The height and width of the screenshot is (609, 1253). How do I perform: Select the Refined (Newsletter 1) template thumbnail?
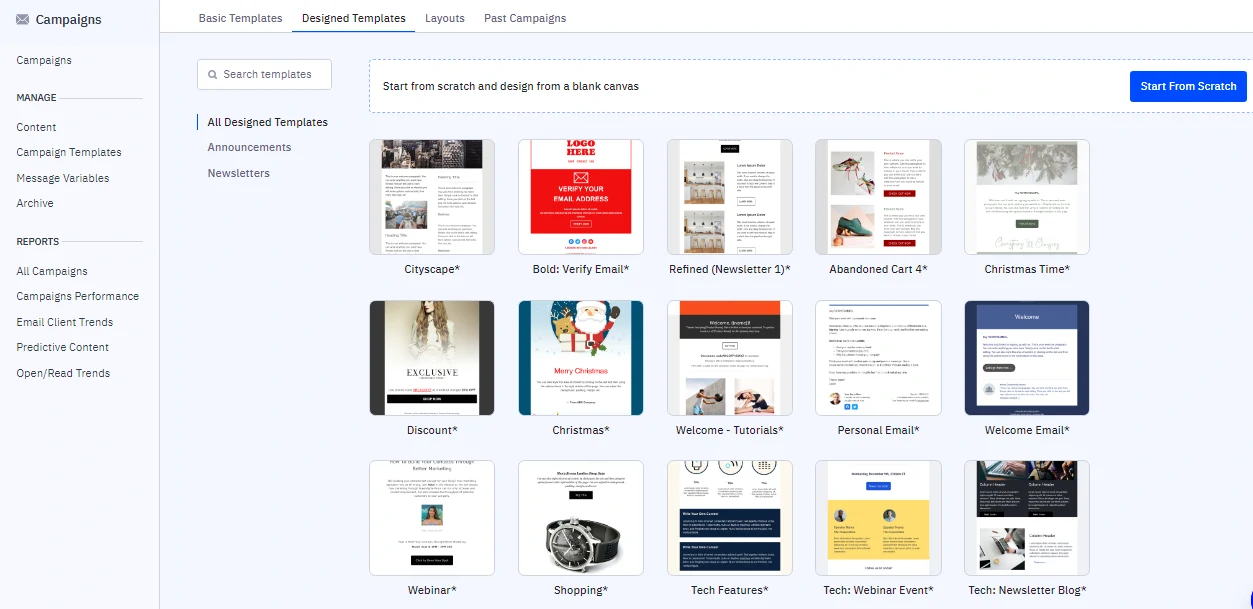coord(730,197)
